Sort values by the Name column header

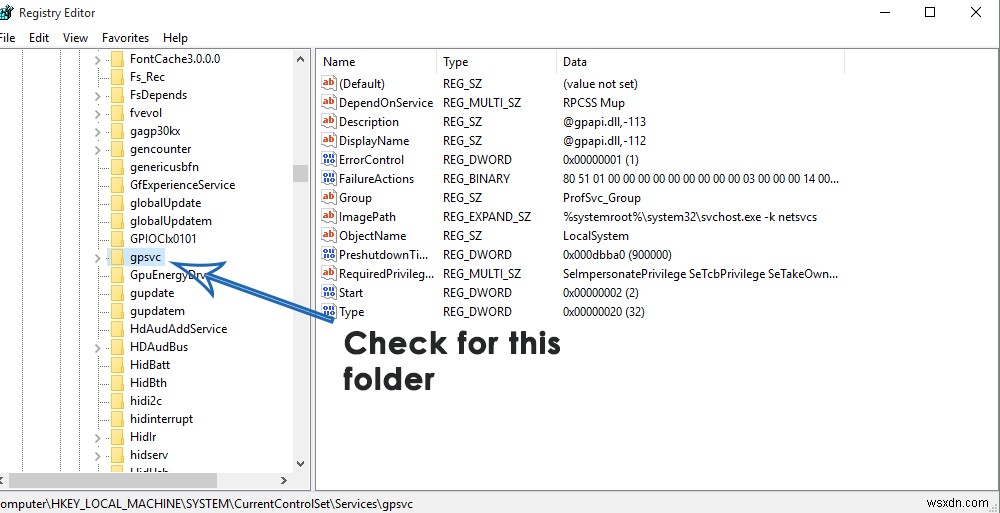point(376,62)
